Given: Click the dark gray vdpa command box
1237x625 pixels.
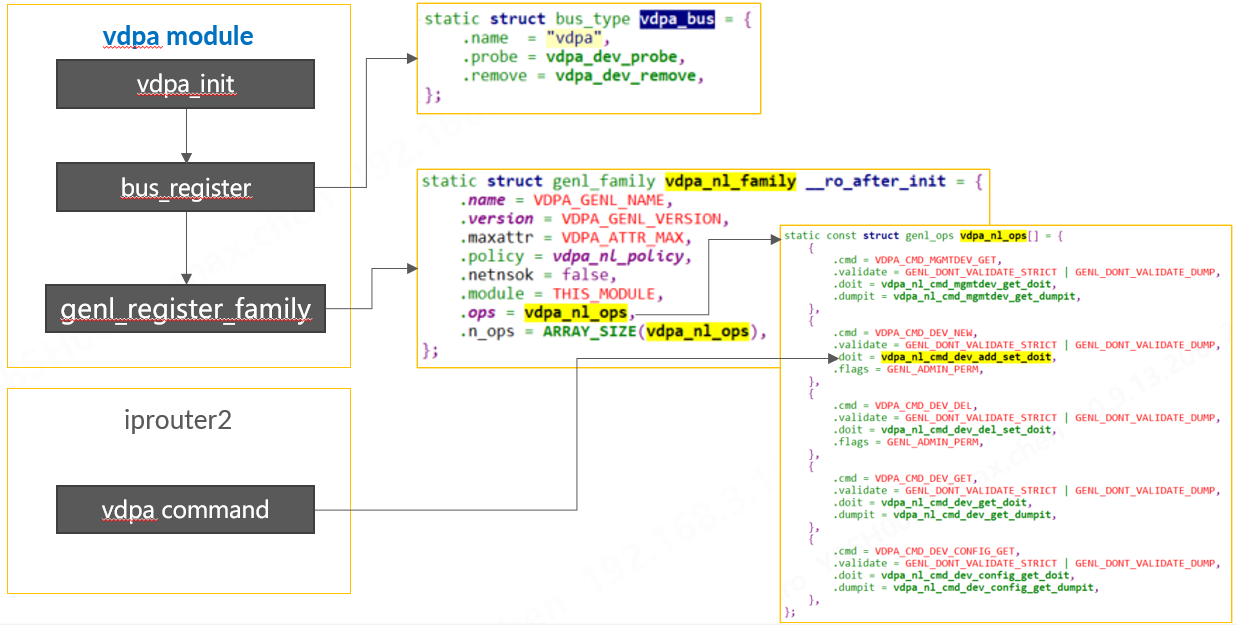Looking at the screenshot, I should [x=185, y=509].
